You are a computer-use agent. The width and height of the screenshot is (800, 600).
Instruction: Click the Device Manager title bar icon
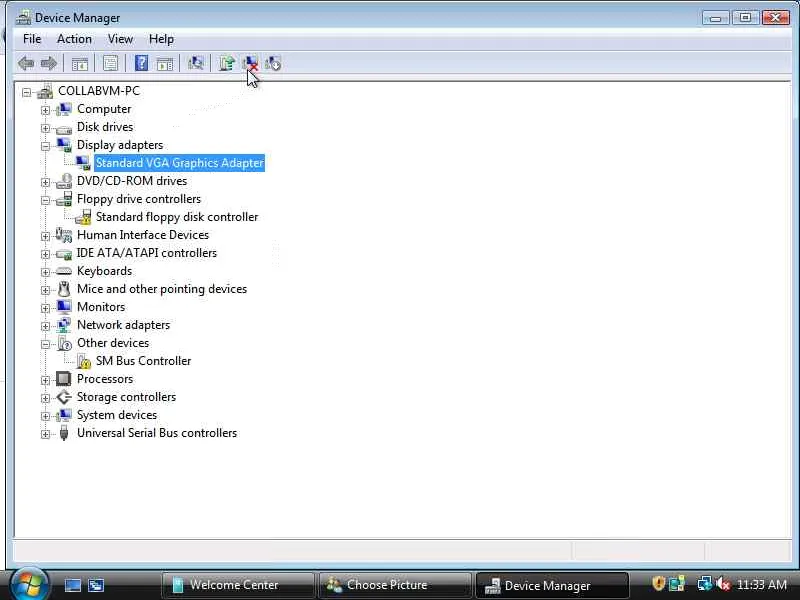coord(23,17)
